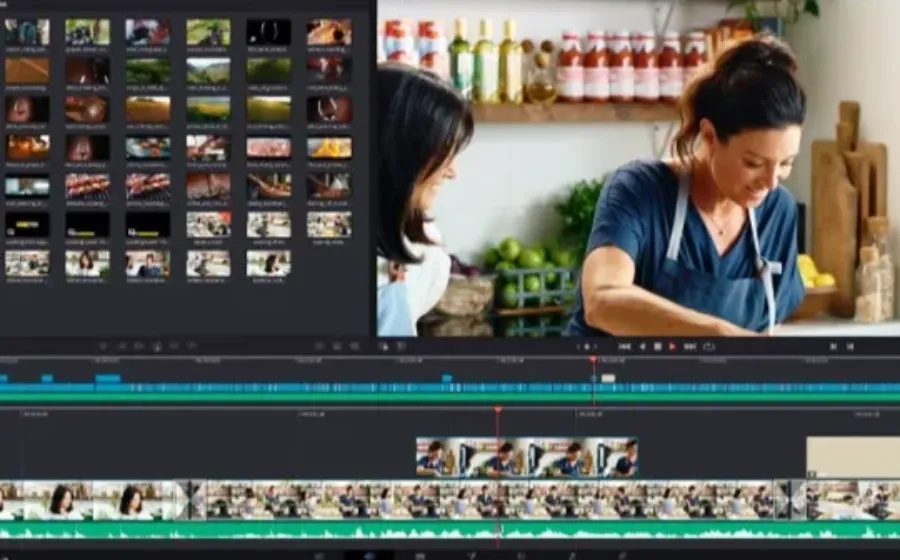Select the first thumbnail in the top row
This screenshot has height=560, width=900.
[27, 32]
